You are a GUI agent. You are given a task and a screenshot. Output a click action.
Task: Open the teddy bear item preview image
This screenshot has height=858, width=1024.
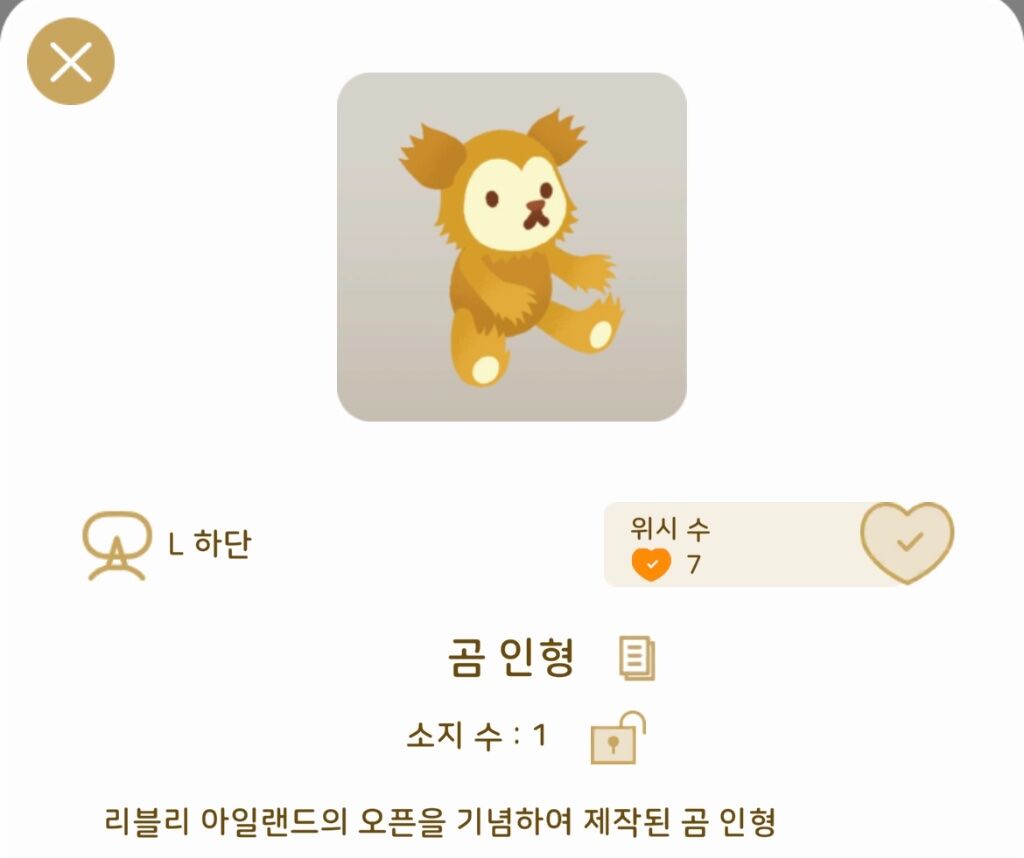tap(511, 247)
